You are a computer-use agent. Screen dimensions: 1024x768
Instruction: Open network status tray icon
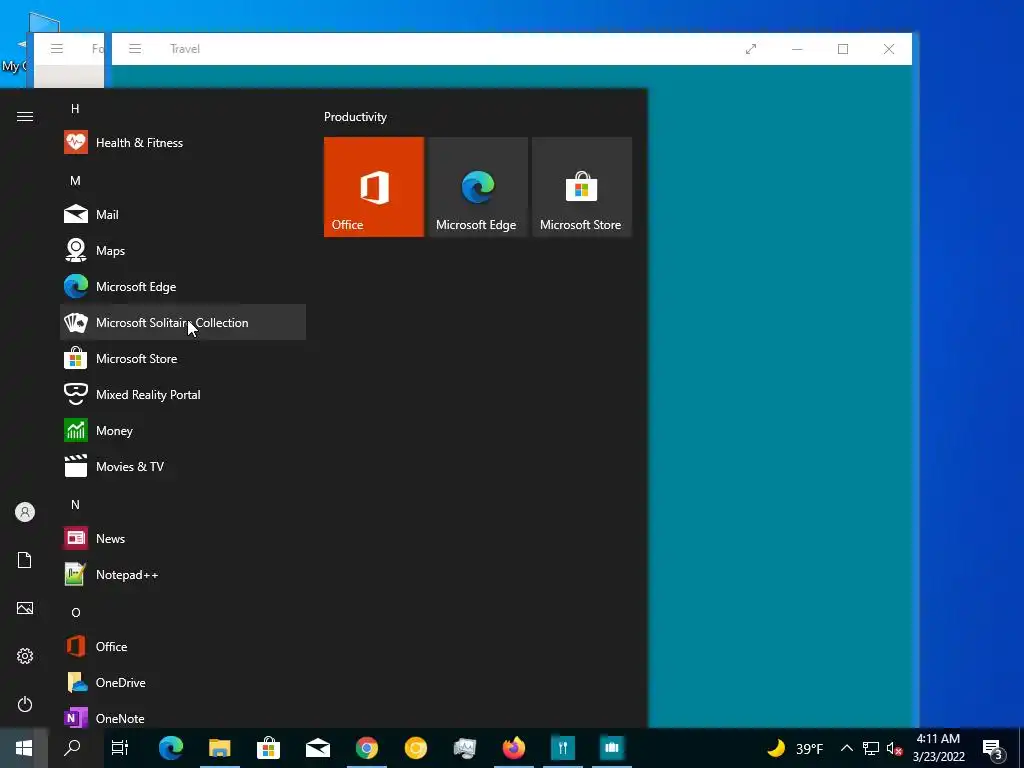[871, 748]
